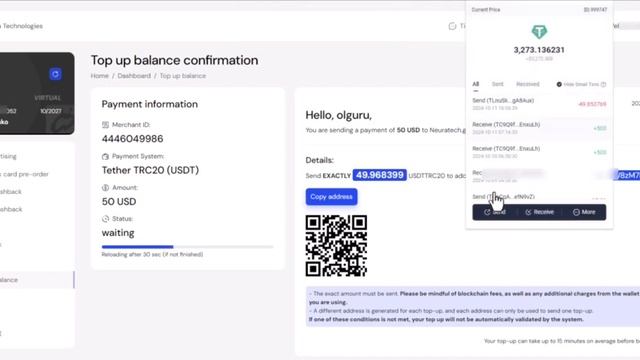Click the Merchant ID value 4446049986
Viewport: 640px width, 360px height.
coord(132,139)
